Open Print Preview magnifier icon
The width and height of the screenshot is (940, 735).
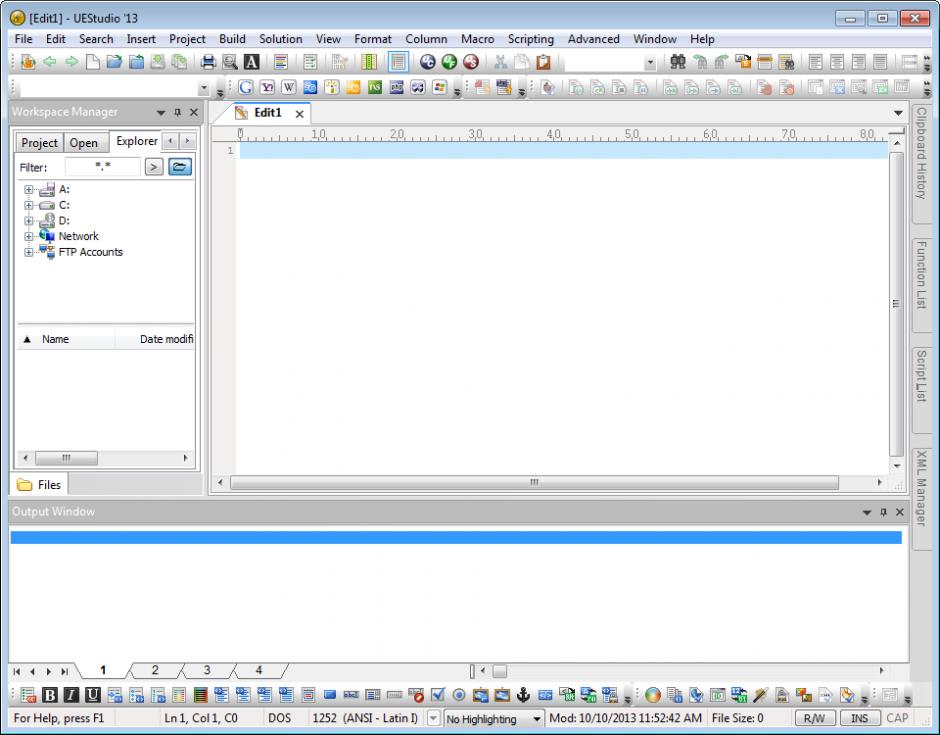coord(230,62)
